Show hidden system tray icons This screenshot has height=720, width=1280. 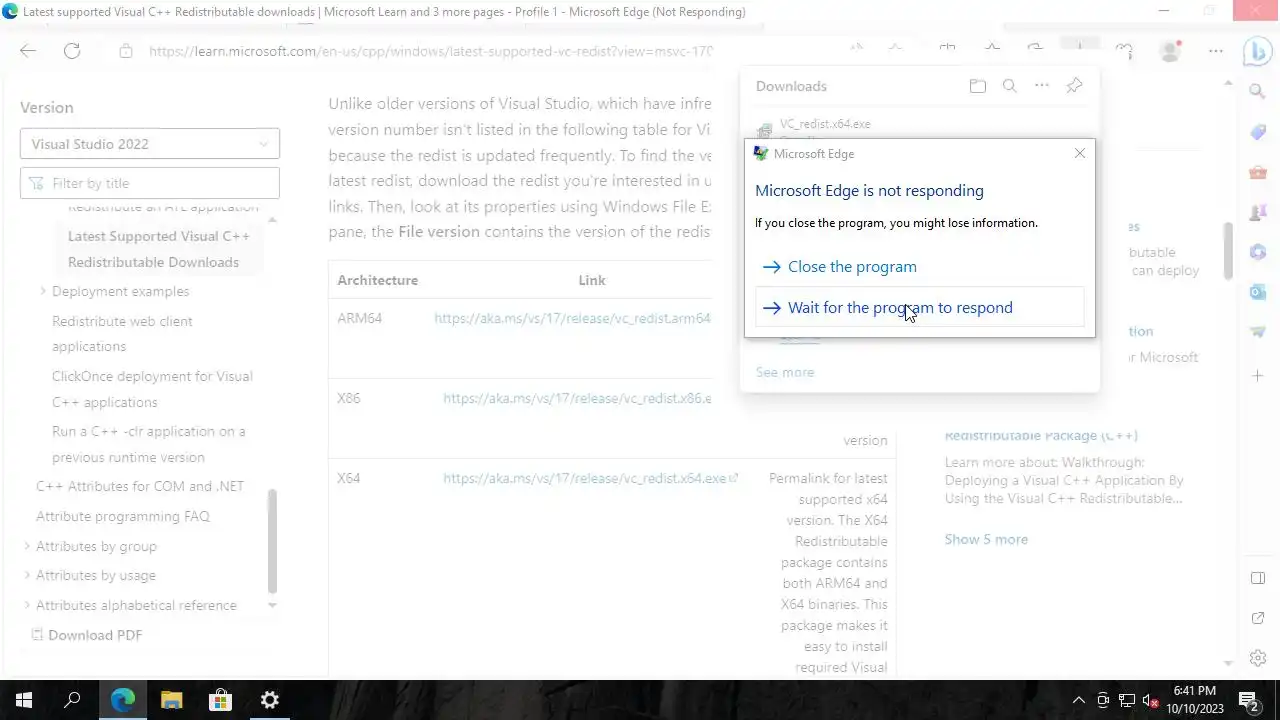1079,700
